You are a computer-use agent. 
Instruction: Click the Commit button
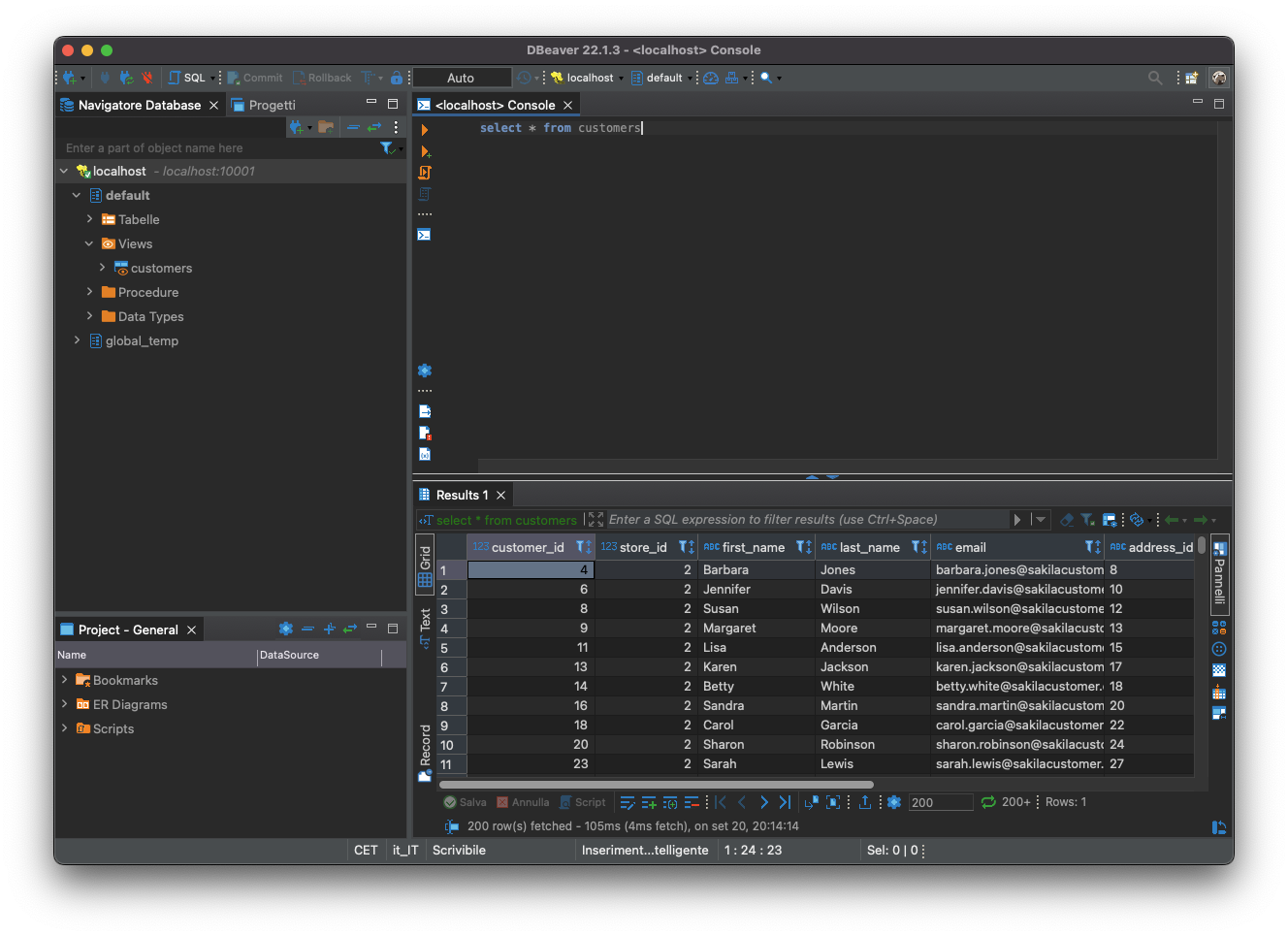tap(255, 78)
